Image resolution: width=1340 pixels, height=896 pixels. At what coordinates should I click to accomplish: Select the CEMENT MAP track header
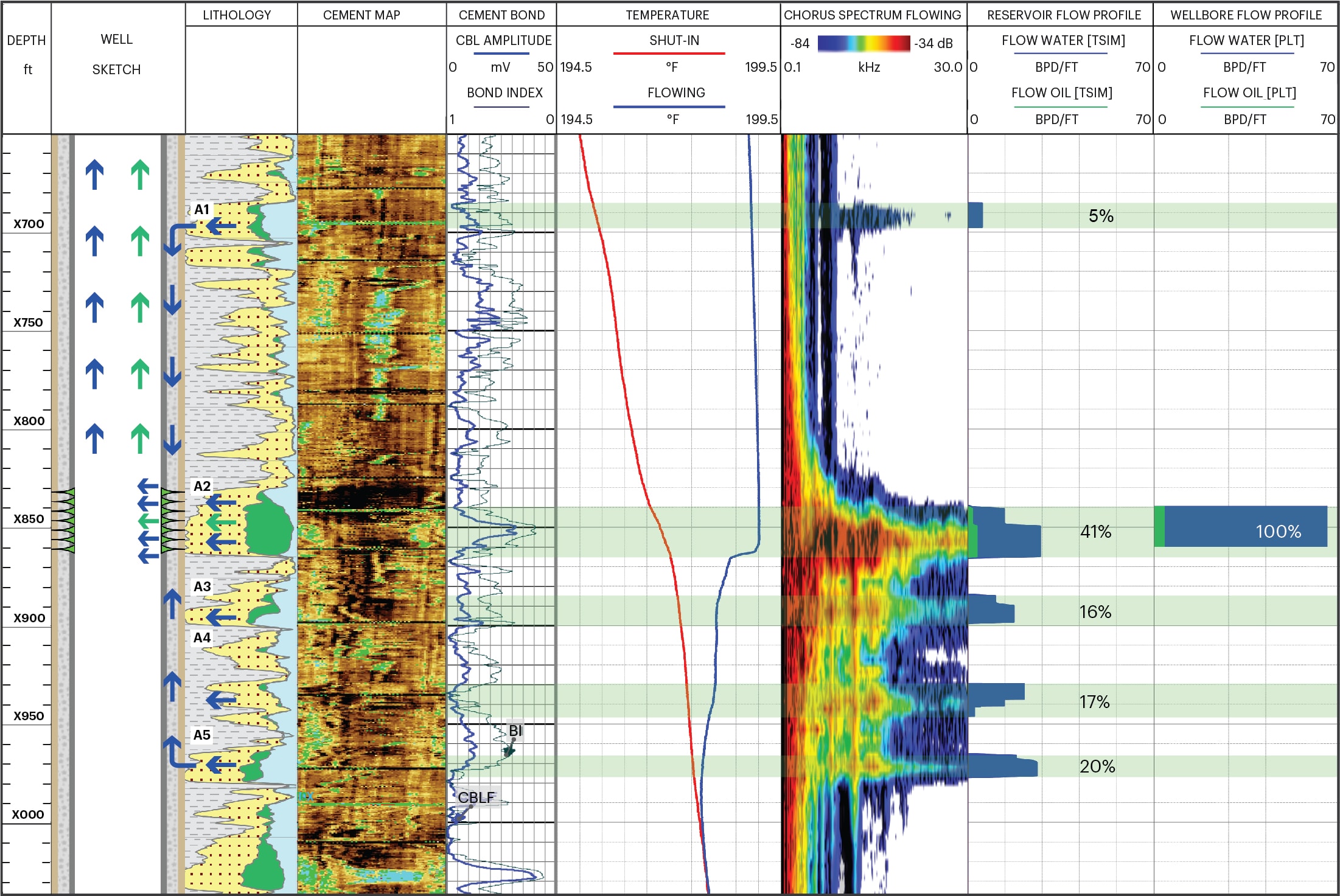(361, 15)
